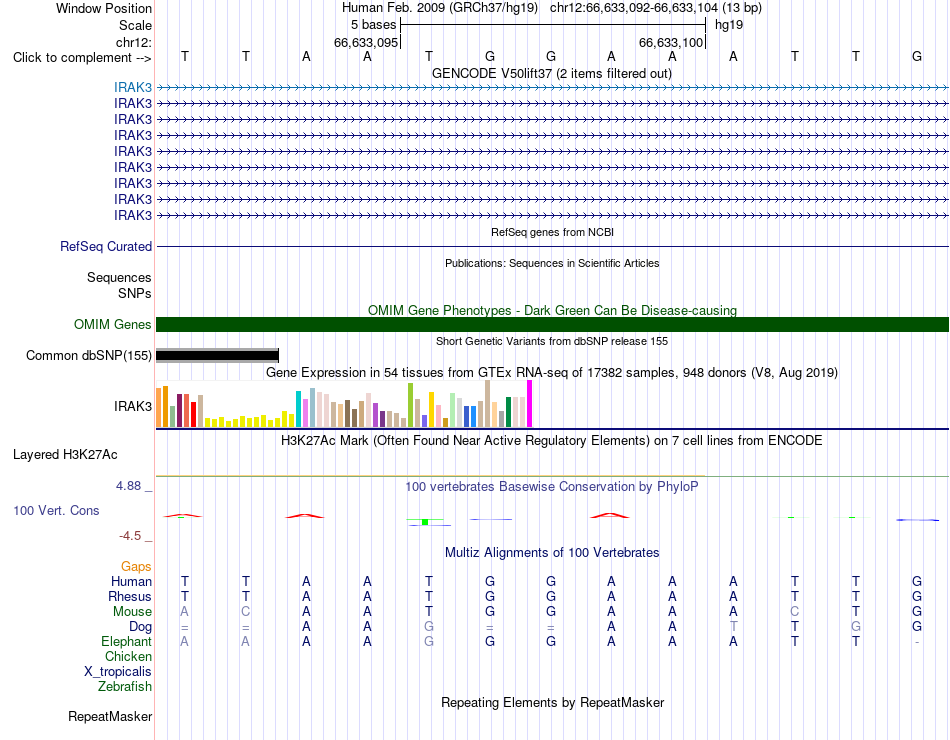Select the Mouse species row label
Image resolution: width=950 pixels, height=740 pixels.
[132, 612]
